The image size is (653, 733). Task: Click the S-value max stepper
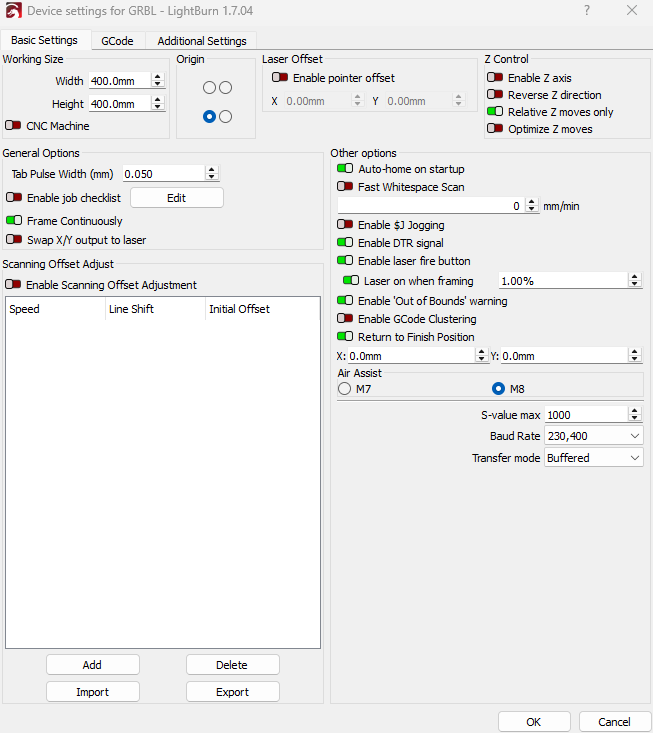[x=635, y=414]
